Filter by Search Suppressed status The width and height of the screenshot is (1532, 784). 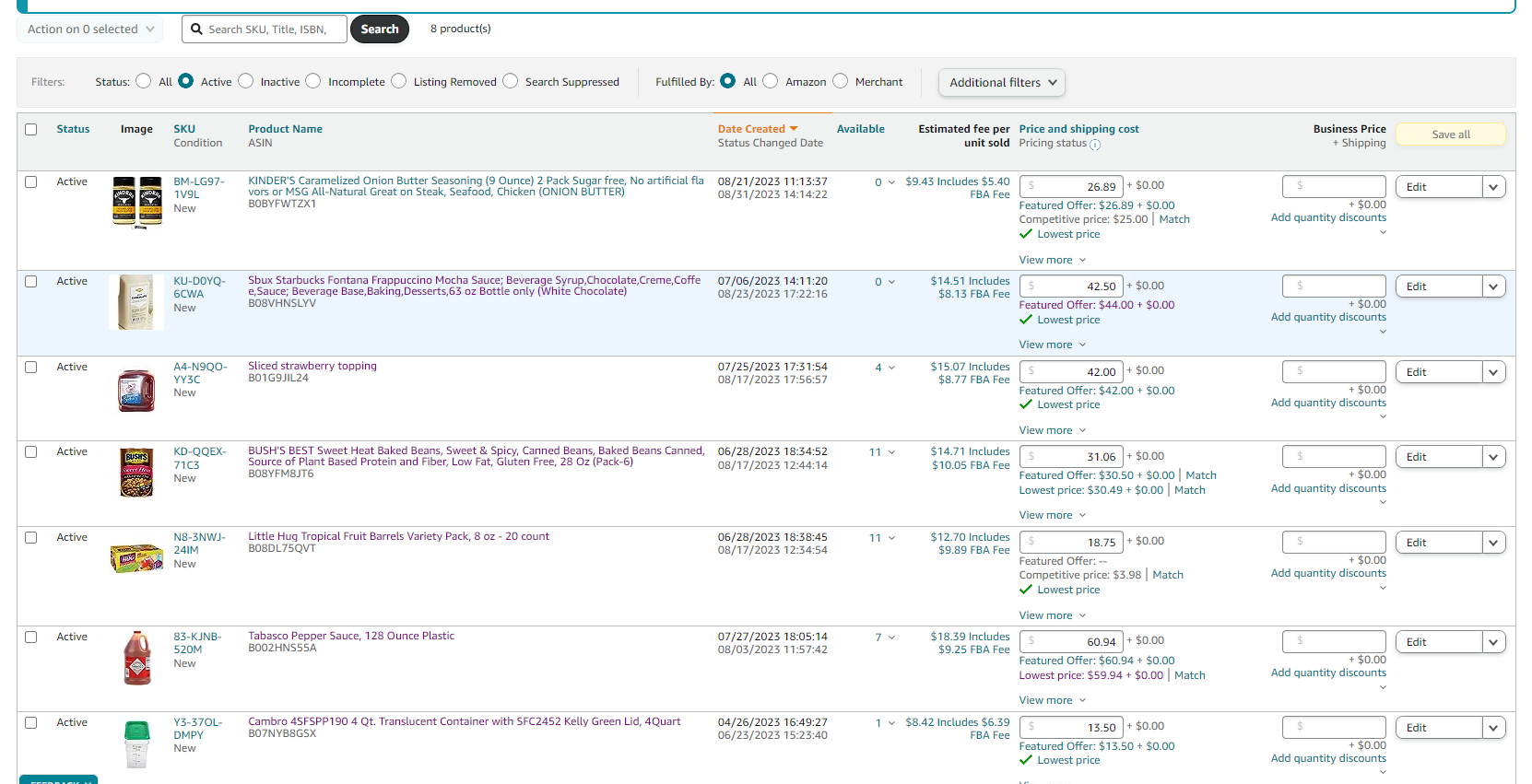tap(511, 81)
